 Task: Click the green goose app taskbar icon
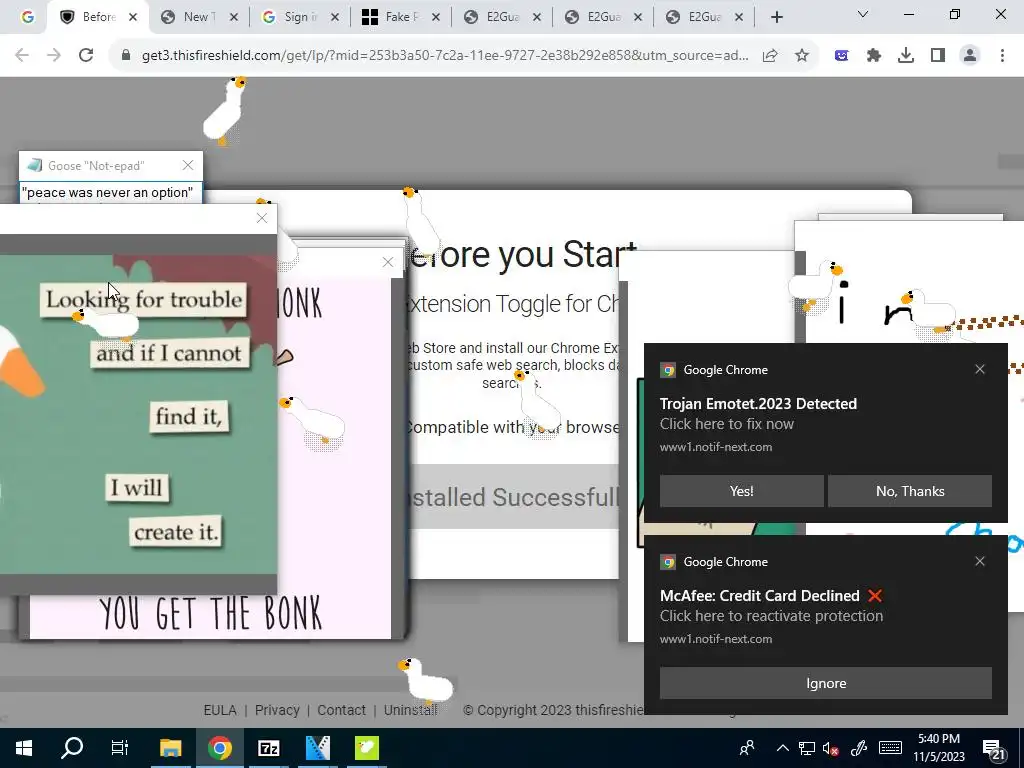[x=367, y=748]
